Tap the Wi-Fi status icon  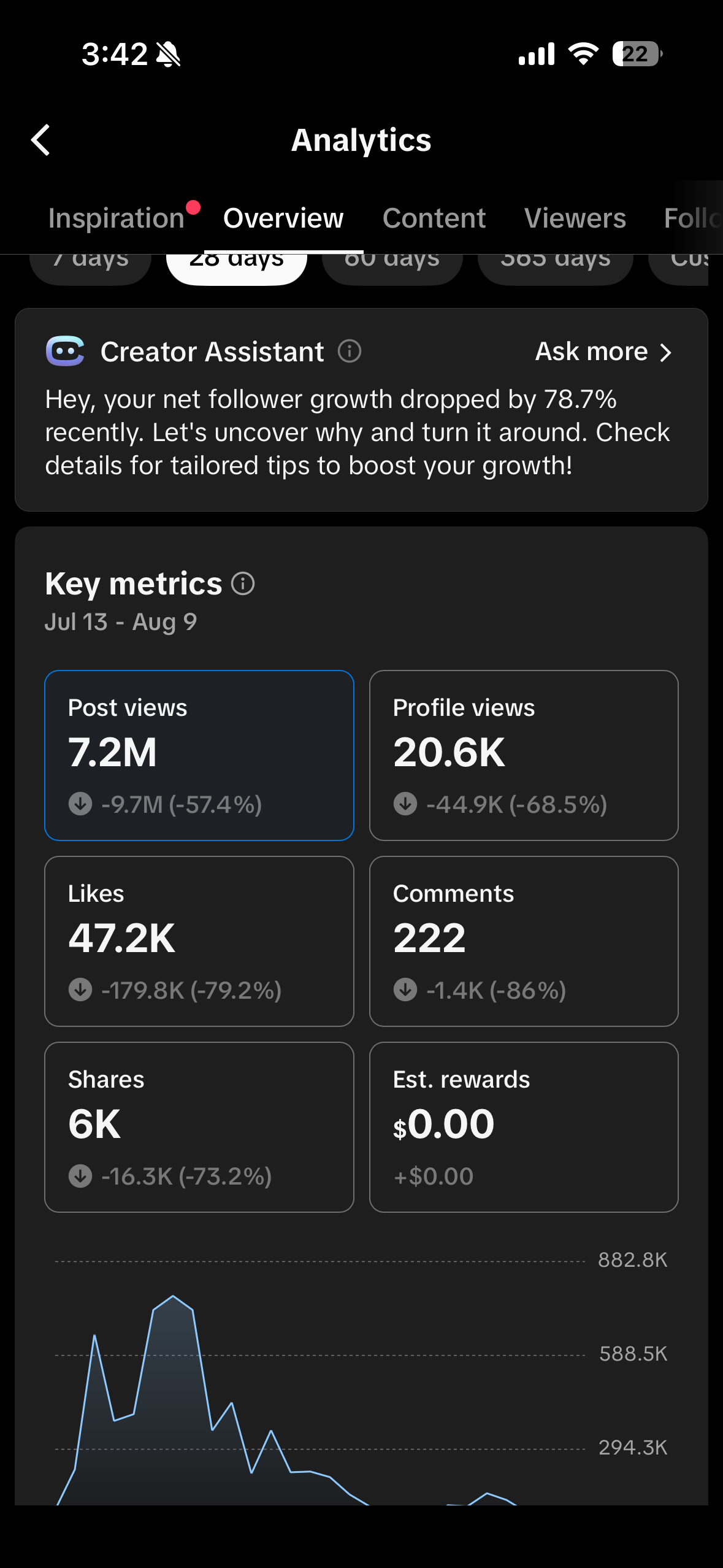(583, 54)
